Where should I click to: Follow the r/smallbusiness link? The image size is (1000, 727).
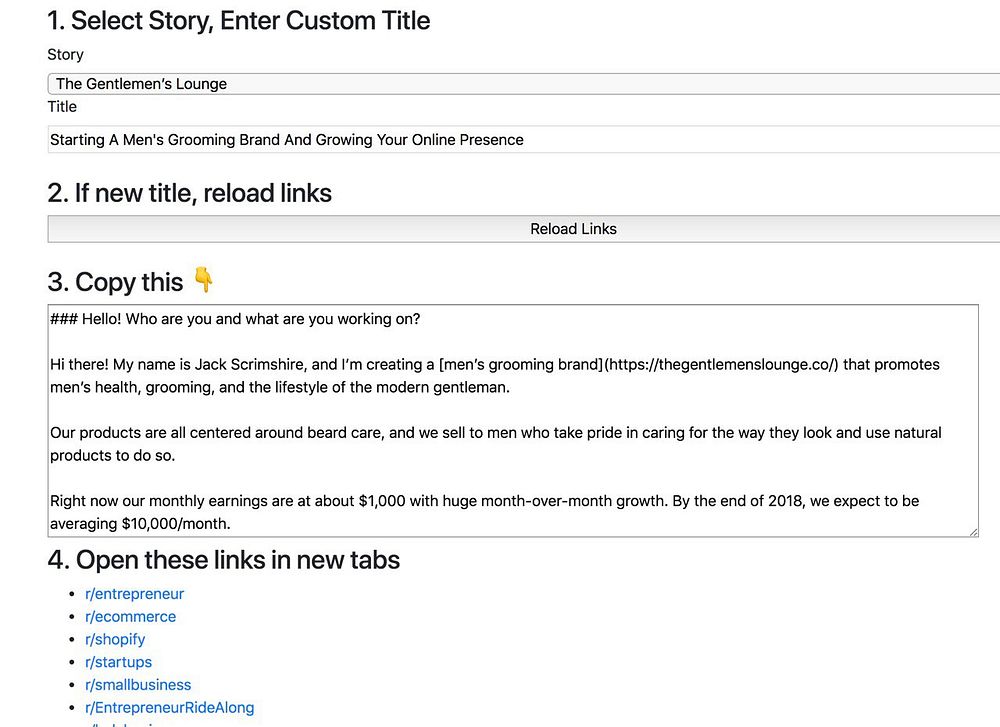138,685
